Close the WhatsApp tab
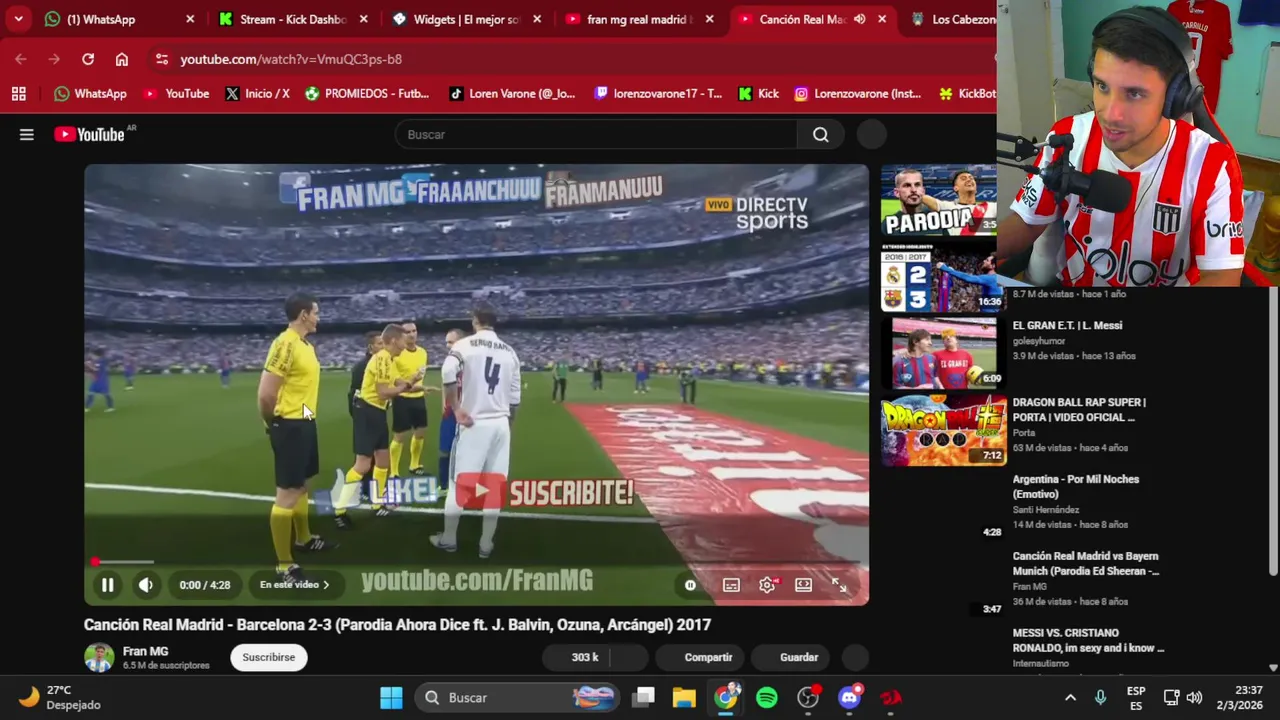The height and width of the screenshot is (720, 1280). 190,19
